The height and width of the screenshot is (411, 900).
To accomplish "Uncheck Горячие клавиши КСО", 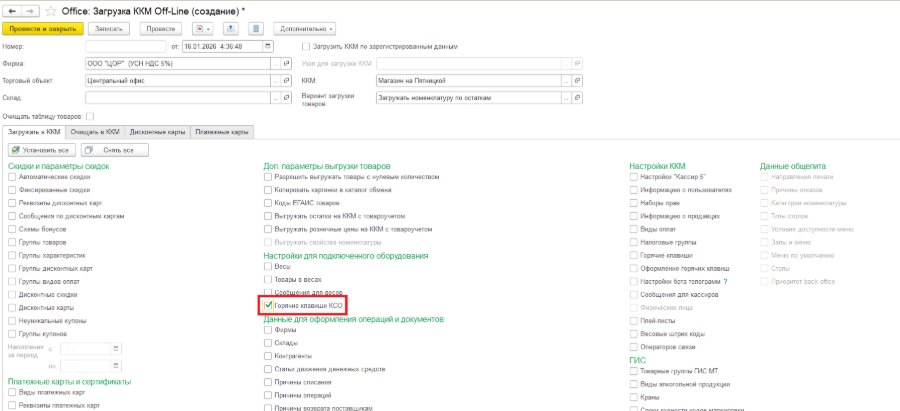I will click(x=268, y=306).
